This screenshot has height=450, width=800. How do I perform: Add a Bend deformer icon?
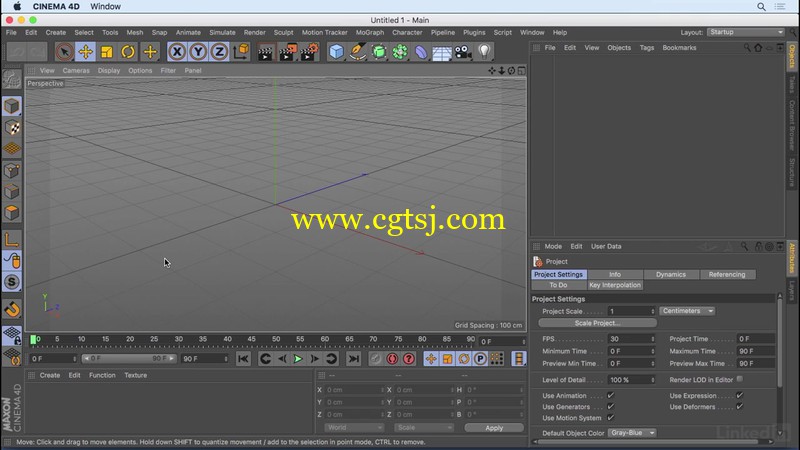tap(421, 52)
